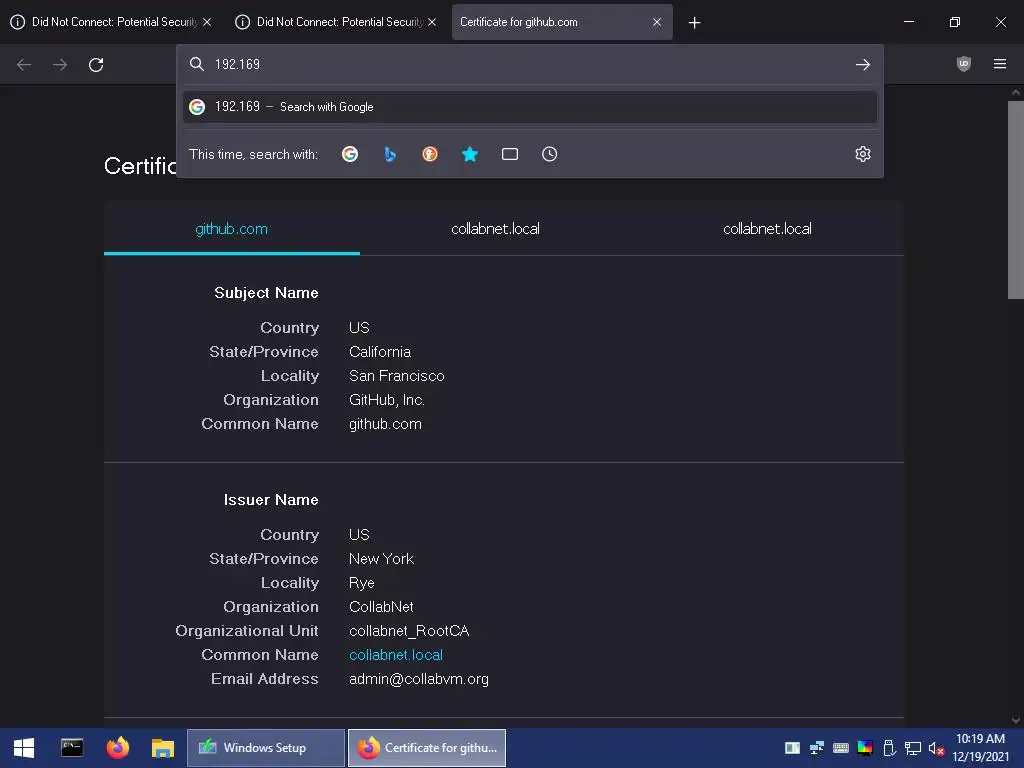1024x768 pixels.
Task: Open the collabnet.local issuer Common Name link
Action: [x=396, y=655]
